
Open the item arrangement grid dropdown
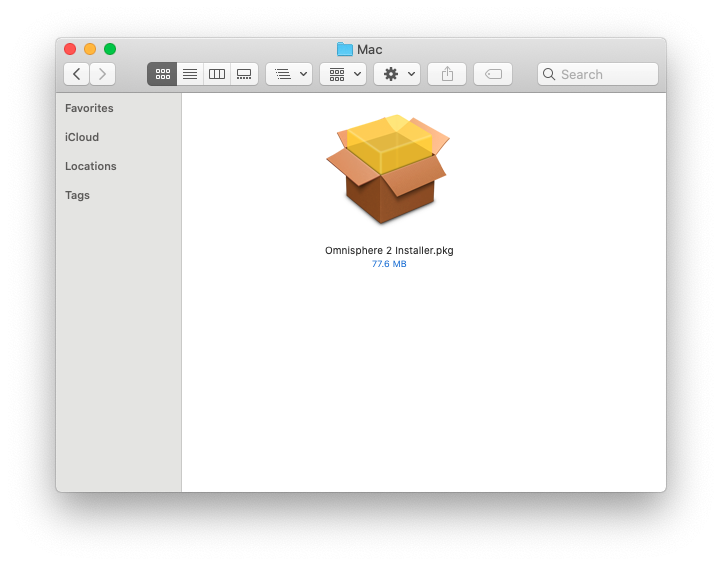pos(343,74)
